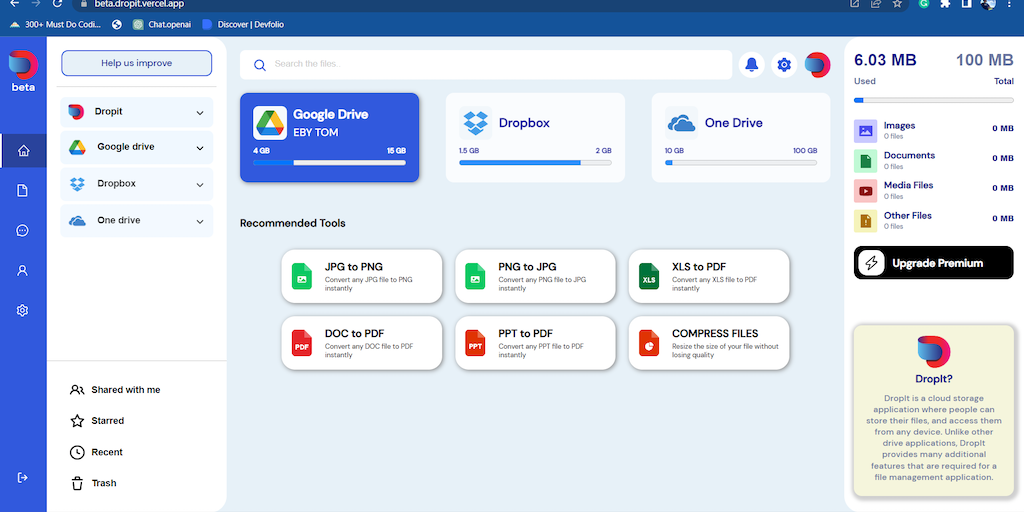This screenshot has height=512, width=1024.
Task: Expand the Dropit storage section
Action: [x=200, y=113]
